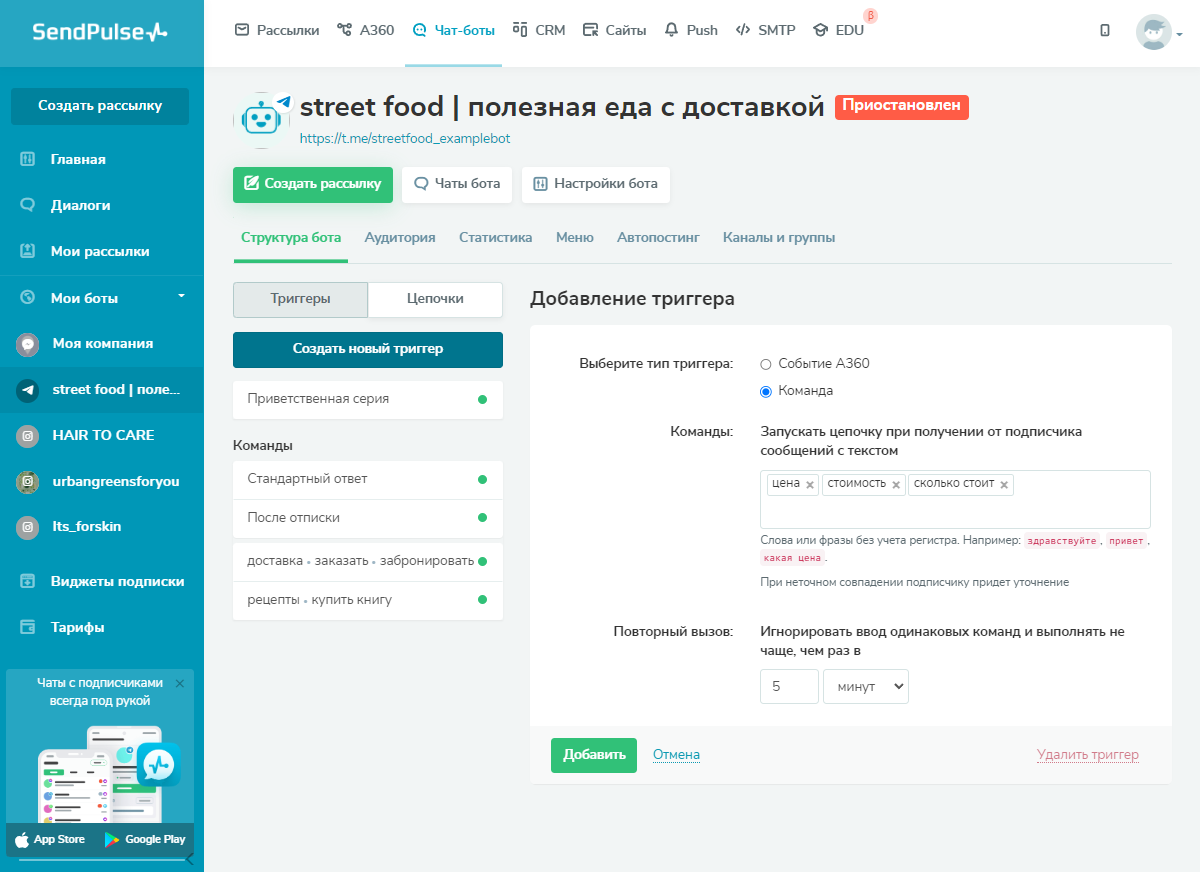Click the repeat interval number field
1200x872 pixels.
[789, 687]
